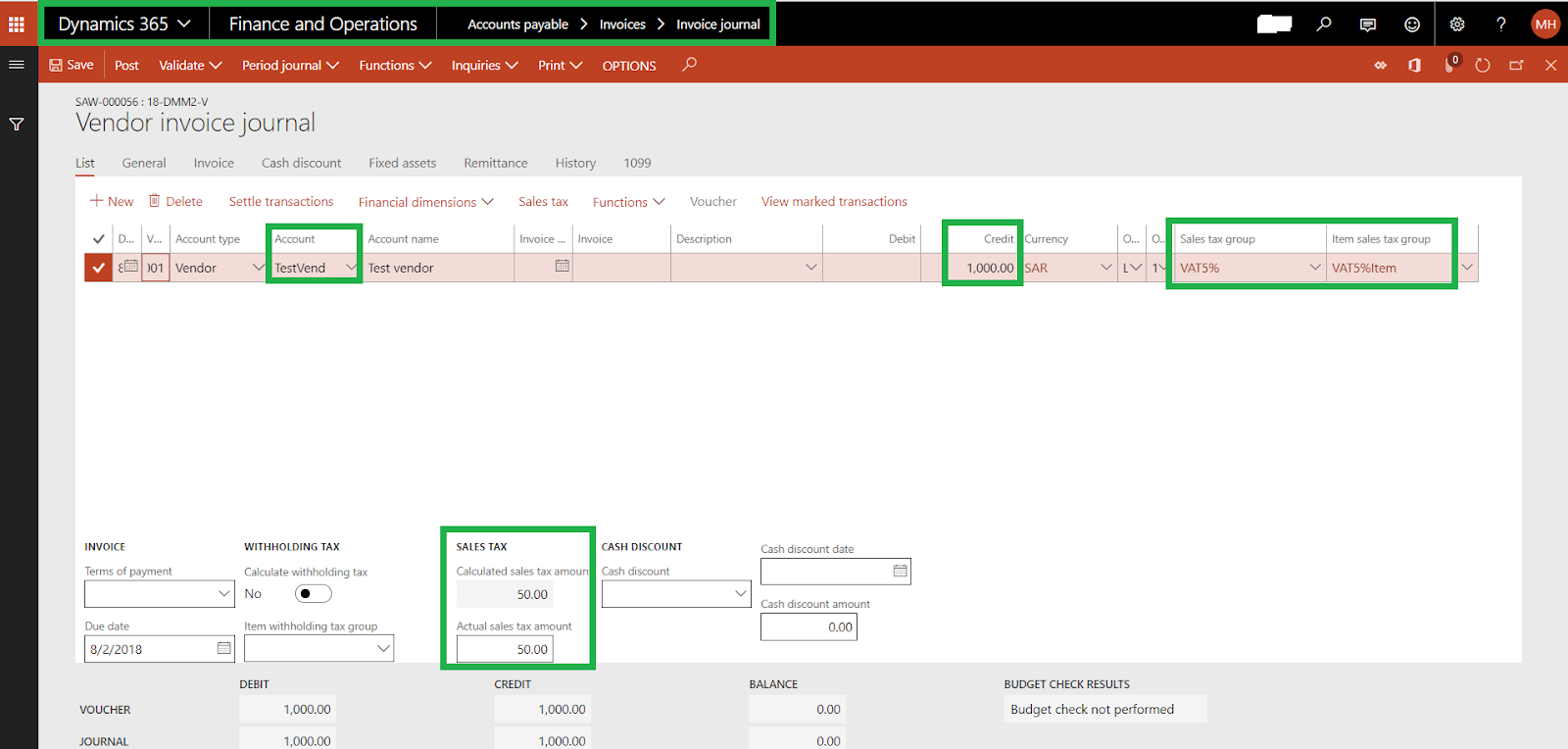Expand the navigation pane hamburger icon
The image size is (1568, 749).
pos(17,65)
